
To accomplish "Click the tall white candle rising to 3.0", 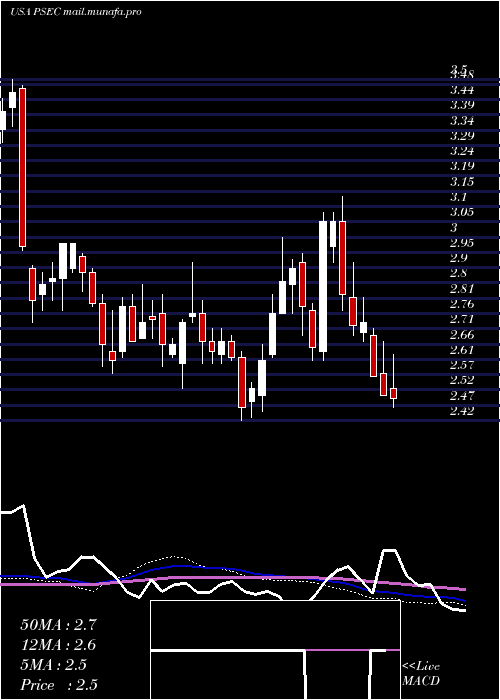I will 323,287.
